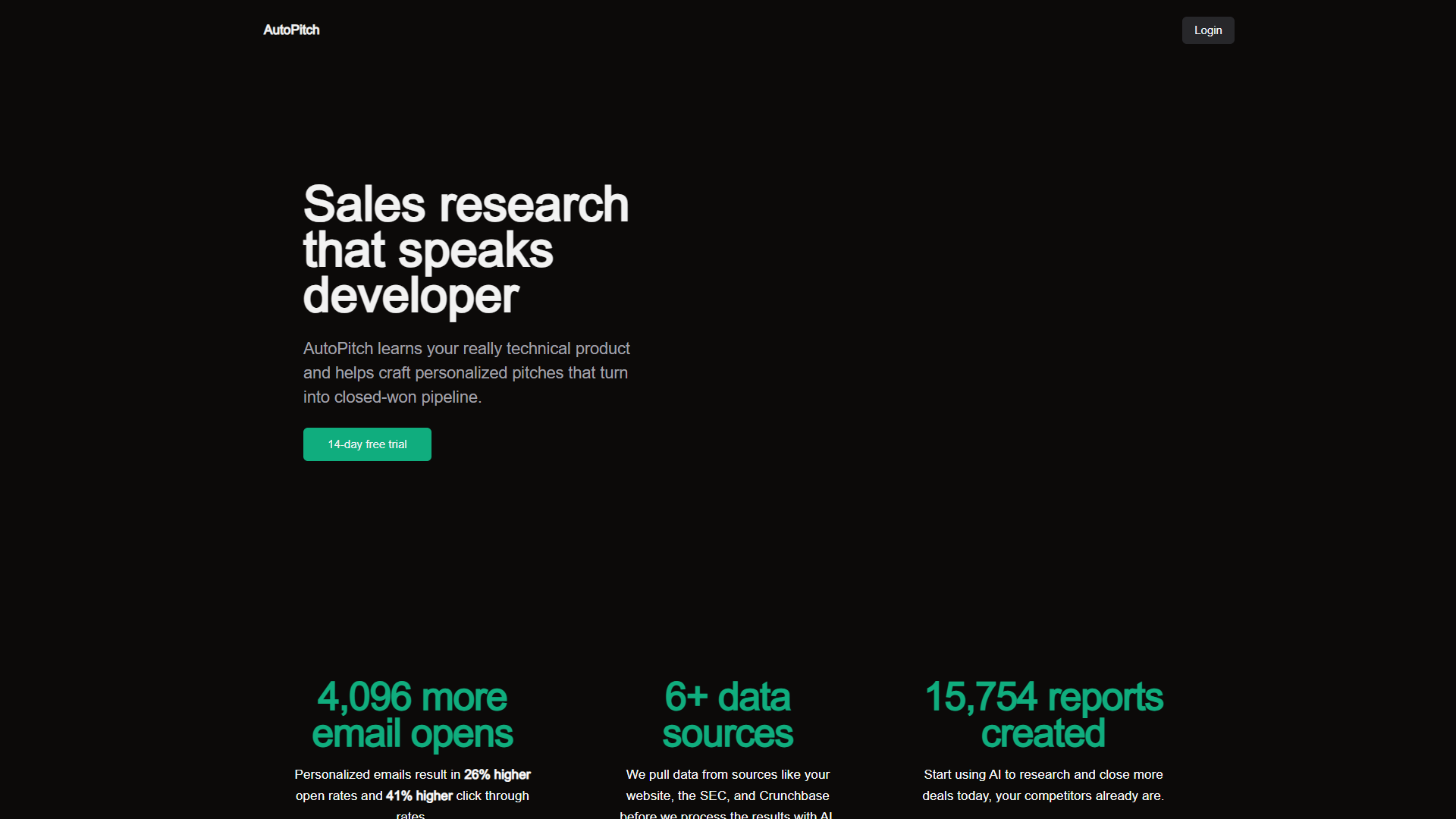Viewport: 1456px width, 819px height.
Task: Click the 'Personalized emails result in' text
Action: [378, 774]
